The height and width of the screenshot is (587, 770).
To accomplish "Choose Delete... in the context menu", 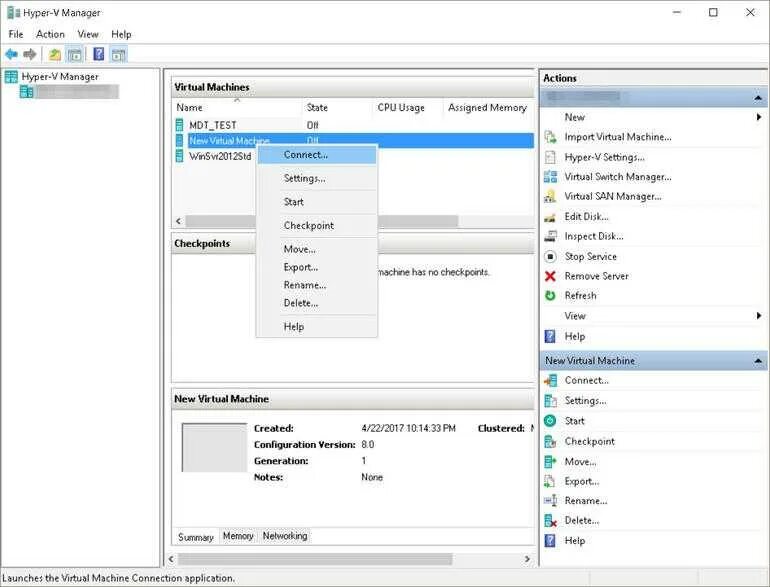I will [317, 303].
